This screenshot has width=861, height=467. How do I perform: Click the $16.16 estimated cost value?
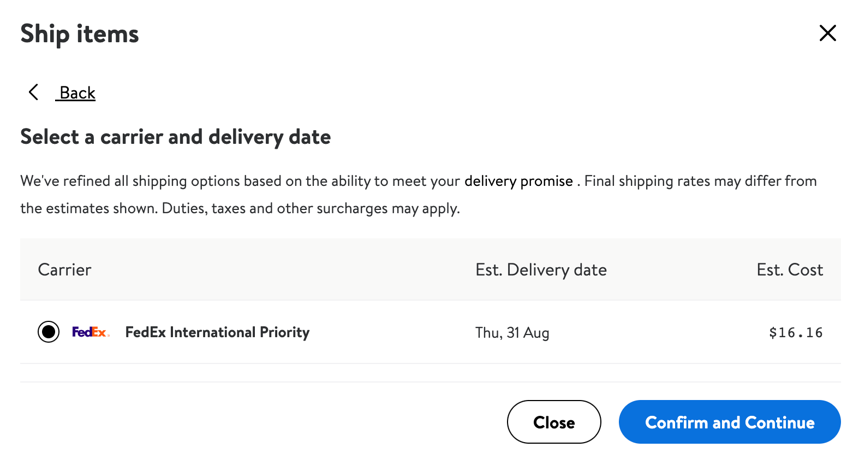pyautogui.click(x=796, y=332)
